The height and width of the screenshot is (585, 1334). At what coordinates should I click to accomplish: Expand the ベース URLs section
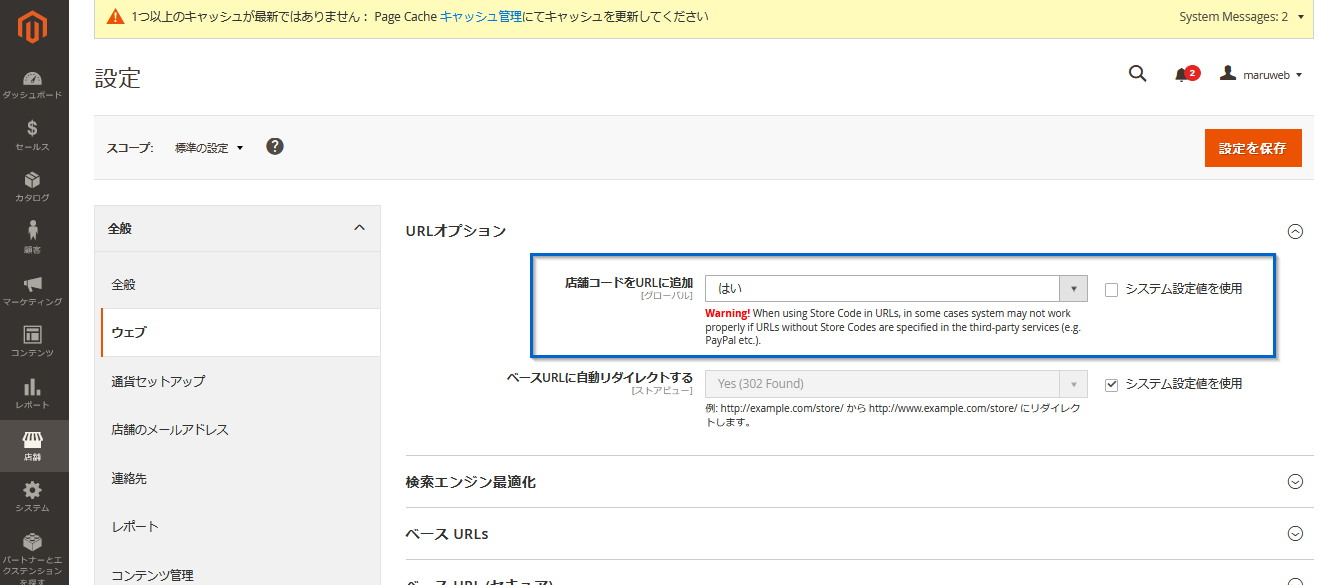855,534
